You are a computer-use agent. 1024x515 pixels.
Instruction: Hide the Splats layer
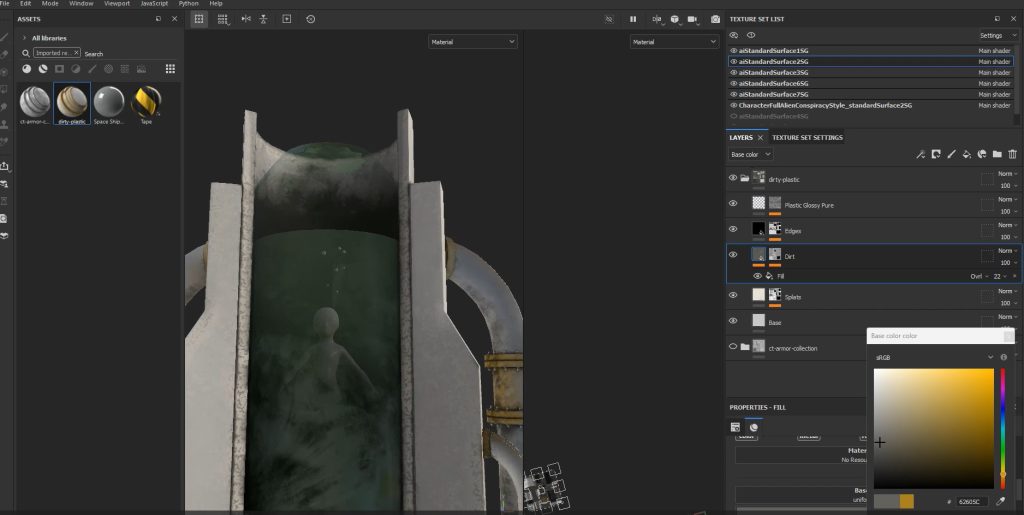click(733, 295)
